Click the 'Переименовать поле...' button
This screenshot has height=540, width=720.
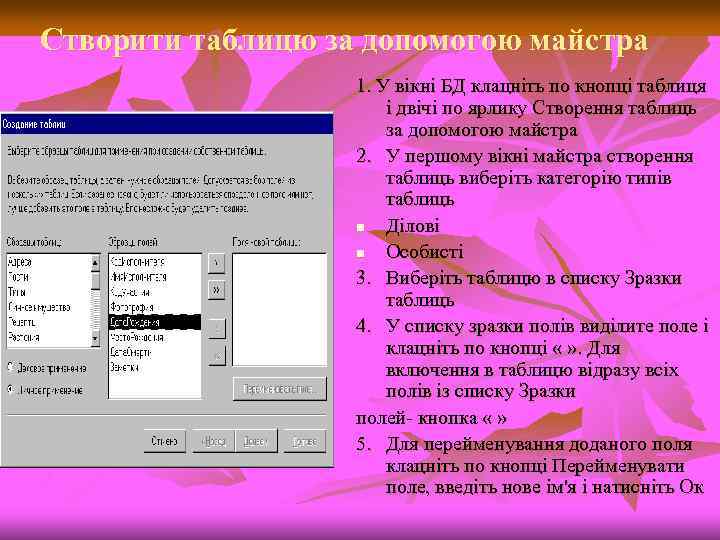(x=280, y=389)
